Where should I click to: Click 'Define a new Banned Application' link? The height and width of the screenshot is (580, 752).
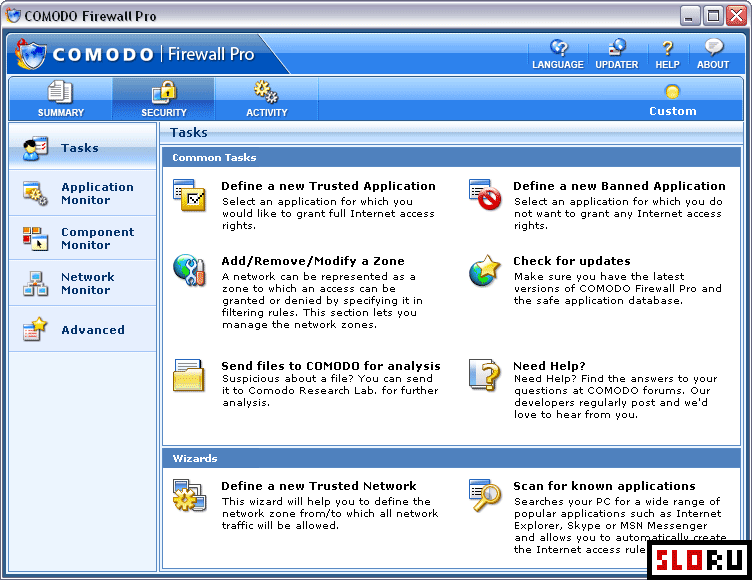pyautogui.click(x=619, y=186)
